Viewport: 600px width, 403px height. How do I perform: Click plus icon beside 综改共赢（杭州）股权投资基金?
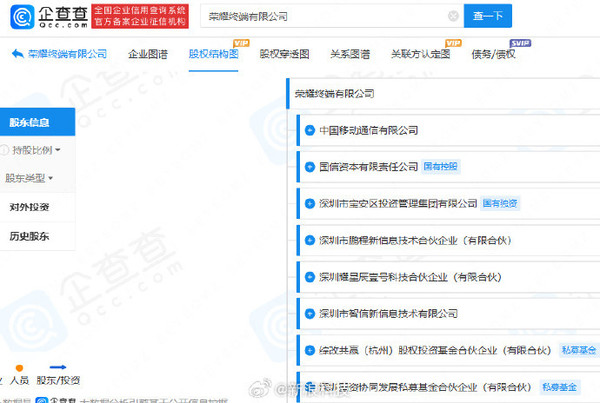tap(311, 351)
